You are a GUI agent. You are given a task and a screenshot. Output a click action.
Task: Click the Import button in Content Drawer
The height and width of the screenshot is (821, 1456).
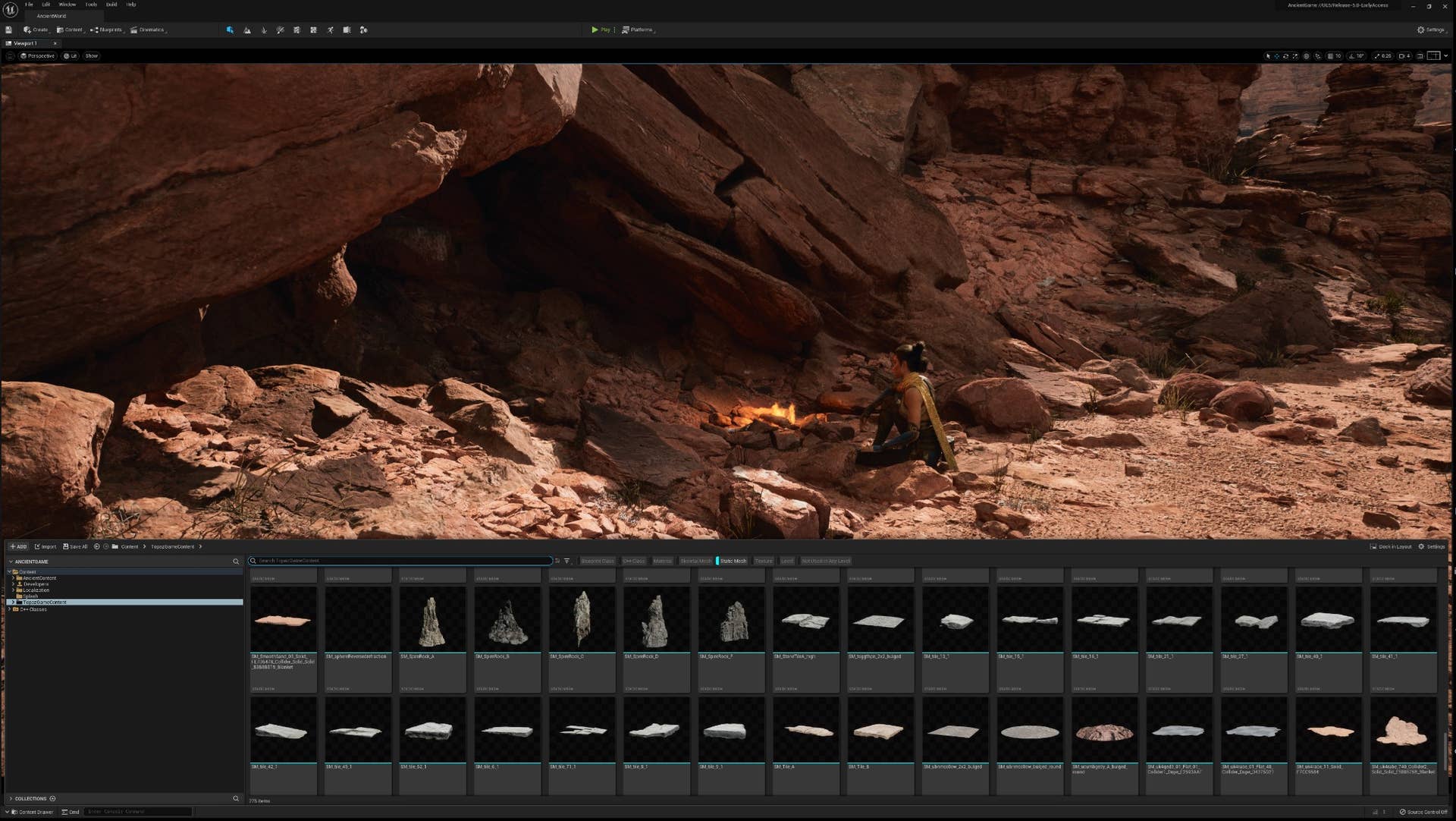pyautogui.click(x=45, y=546)
